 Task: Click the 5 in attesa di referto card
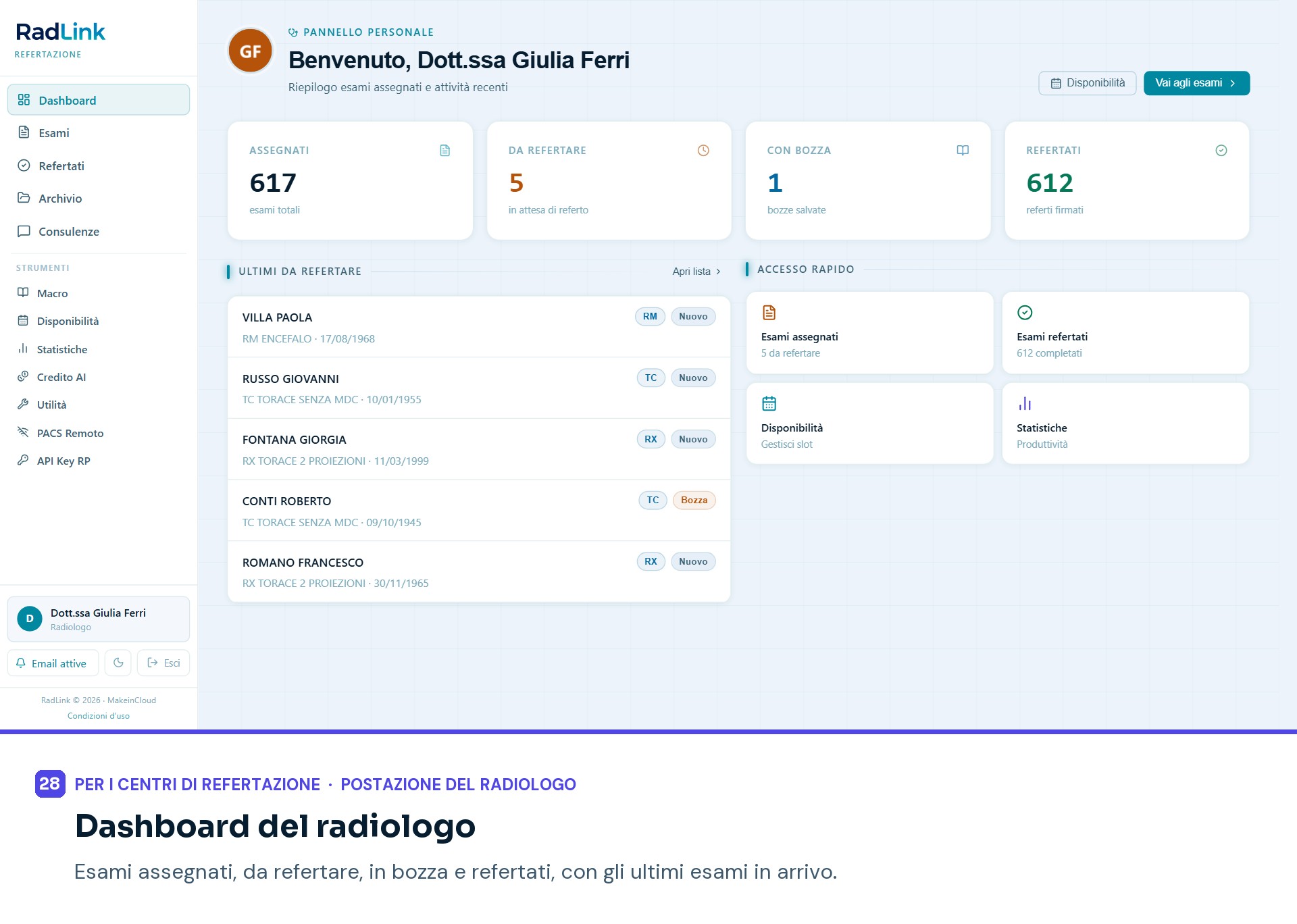point(609,180)
